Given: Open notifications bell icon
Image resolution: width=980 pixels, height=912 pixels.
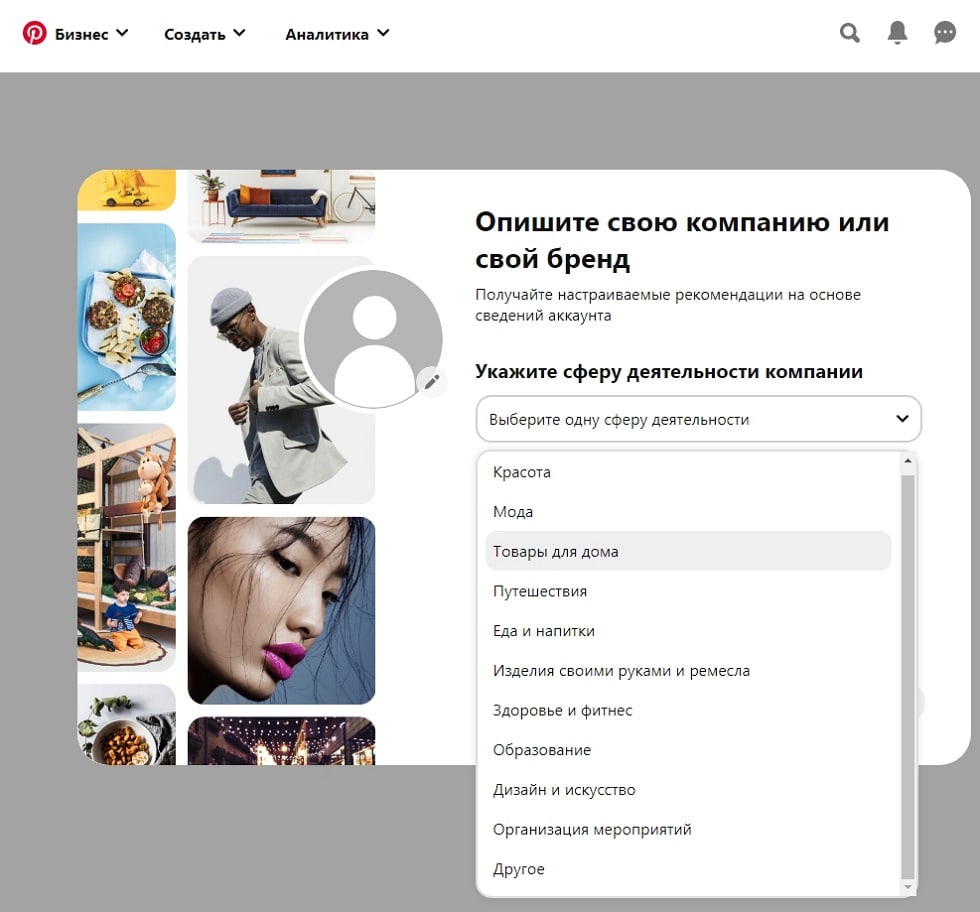Looking at the screenshot, I should pyautogui.click(x=898, y=33).
